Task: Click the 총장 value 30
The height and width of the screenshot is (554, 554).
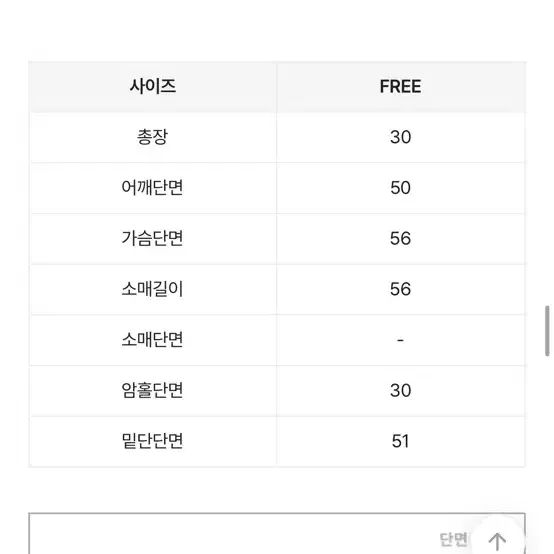Action: pyautogui.click(x=401, y=137)
